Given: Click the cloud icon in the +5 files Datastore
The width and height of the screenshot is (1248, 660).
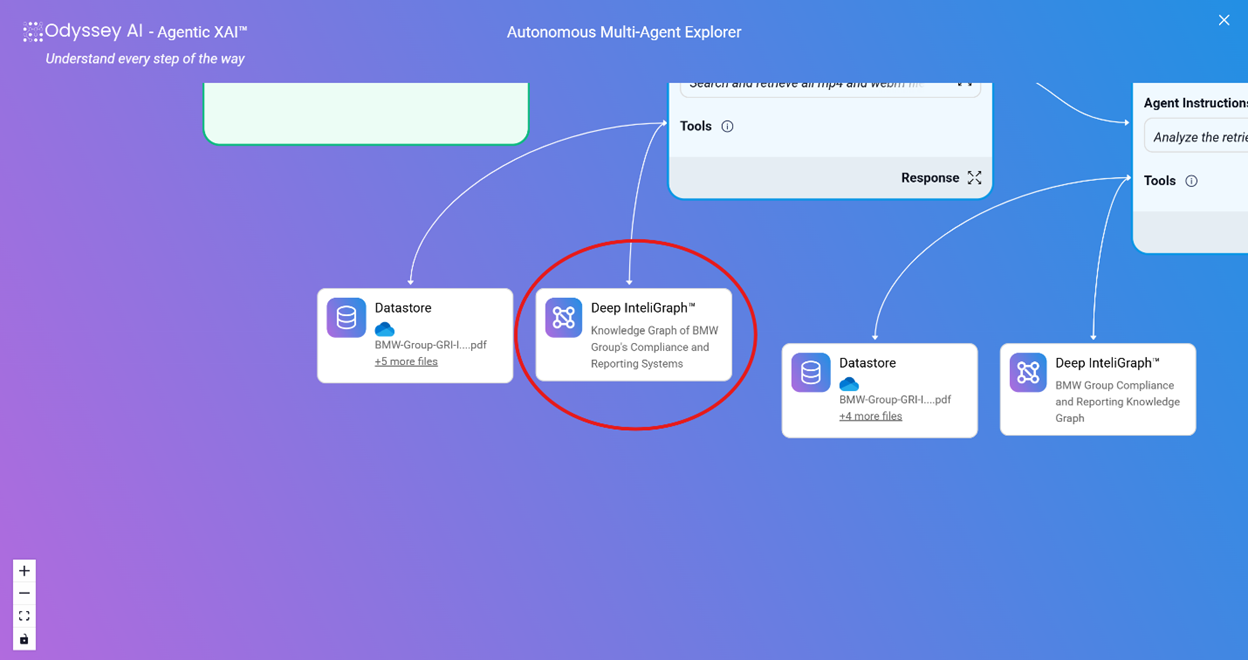Looking at the screenshot, I should [385, 329].
